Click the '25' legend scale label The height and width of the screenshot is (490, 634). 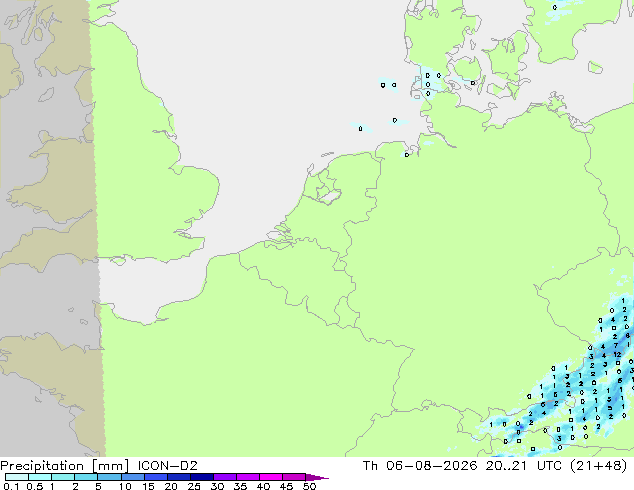[194, 486]
